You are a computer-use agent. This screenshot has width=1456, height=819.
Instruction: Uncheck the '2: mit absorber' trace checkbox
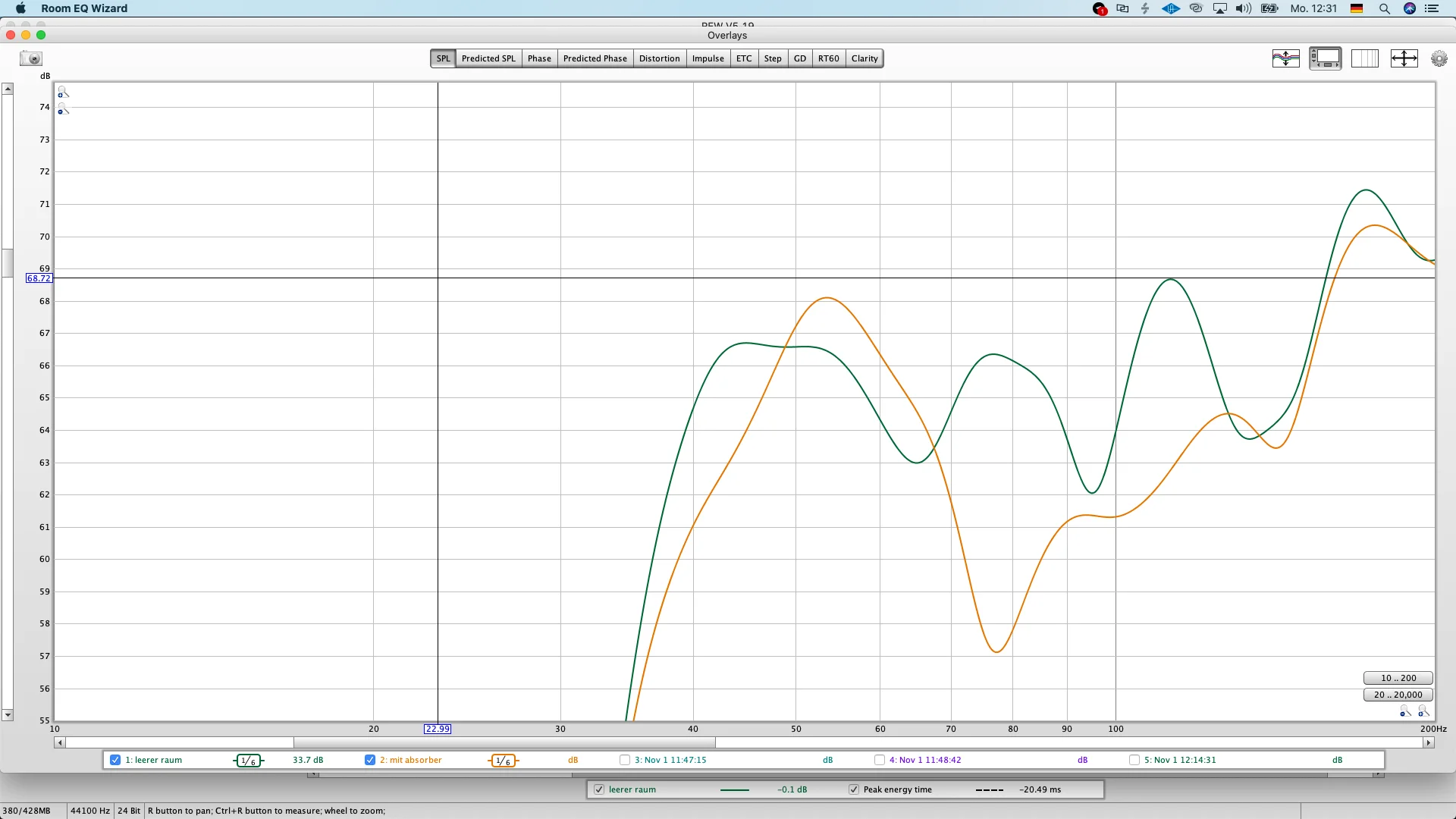pyautogui.click(x=370, y=760)
